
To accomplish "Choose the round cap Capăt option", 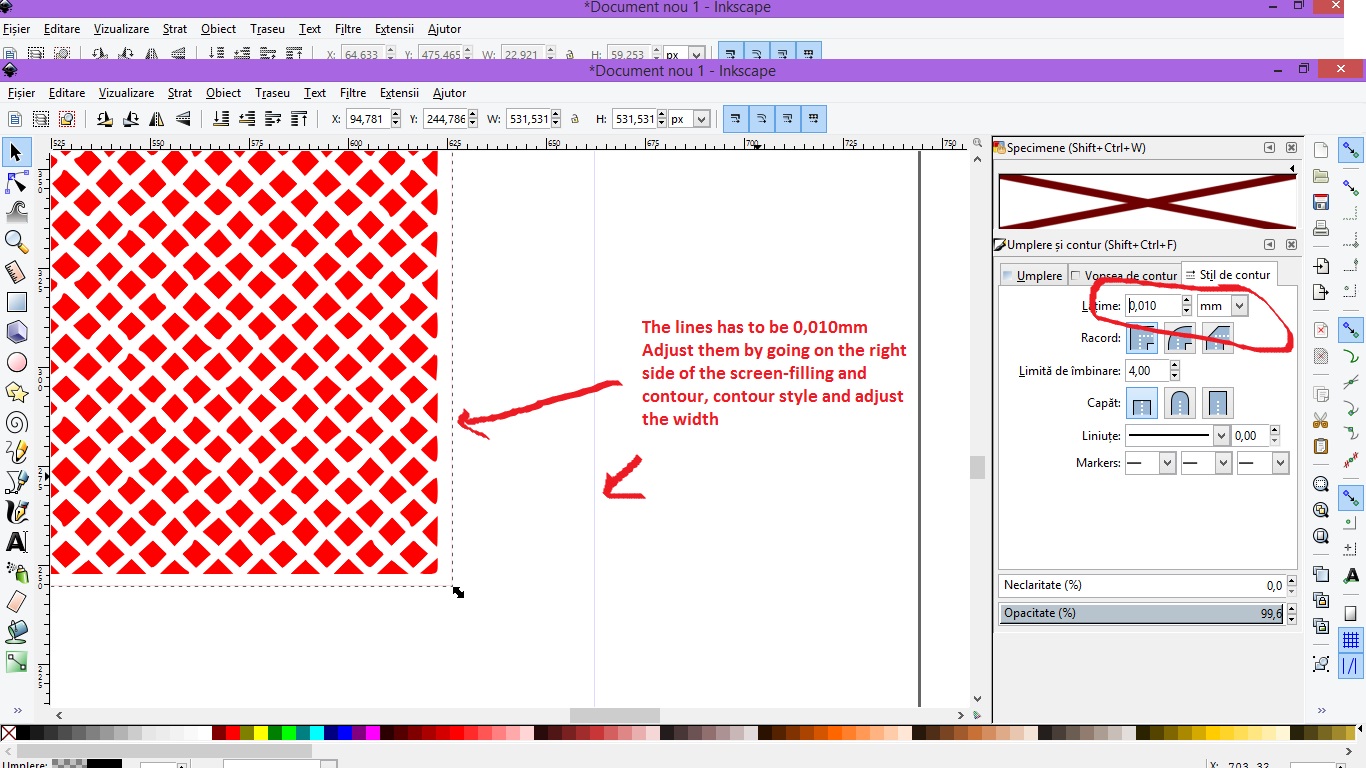I will [1180, 403].
